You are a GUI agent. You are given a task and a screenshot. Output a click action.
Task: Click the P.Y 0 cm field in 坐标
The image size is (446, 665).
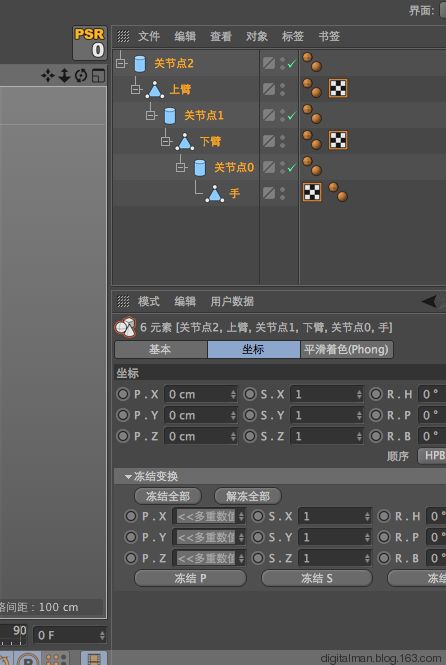tap(201, 415)
